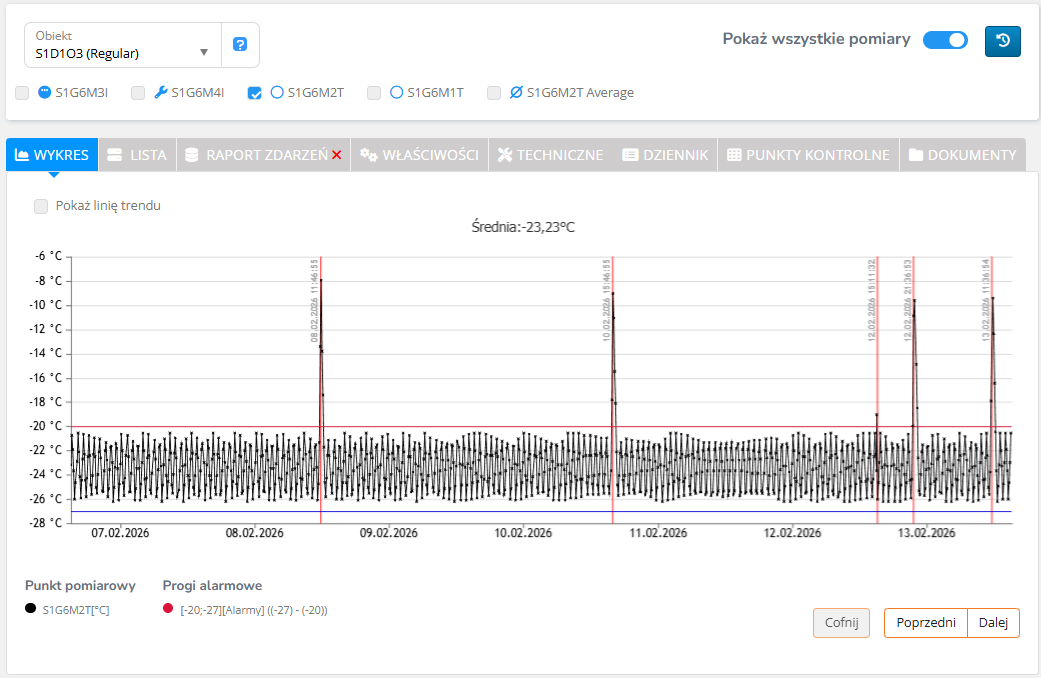Click the wrench icon beside S1G6M4I
Image resolution: width=1041 pixels, height=678 pixels.
coord(160,93)
